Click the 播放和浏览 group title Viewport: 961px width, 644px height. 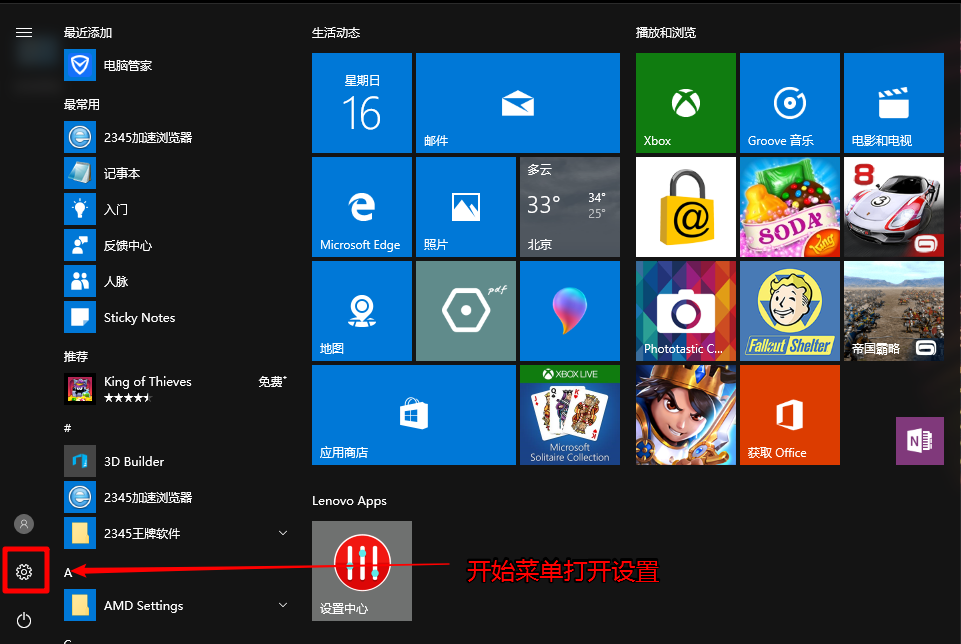coord(666,32)
